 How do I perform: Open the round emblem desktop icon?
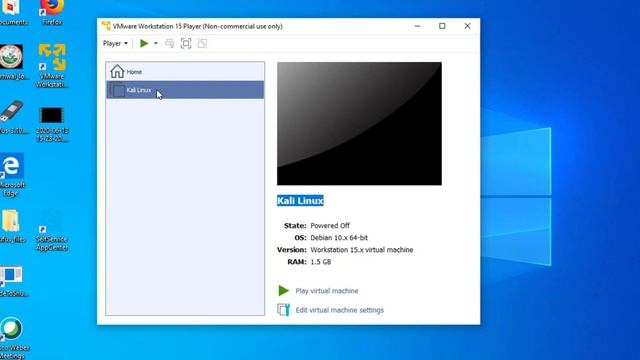coord(12,62)
